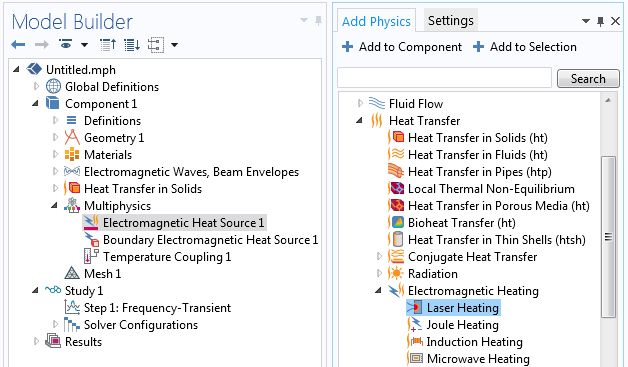The image size is (628, 367).
Task: Click the Study 1 icon
Action: tap(53, 289)
